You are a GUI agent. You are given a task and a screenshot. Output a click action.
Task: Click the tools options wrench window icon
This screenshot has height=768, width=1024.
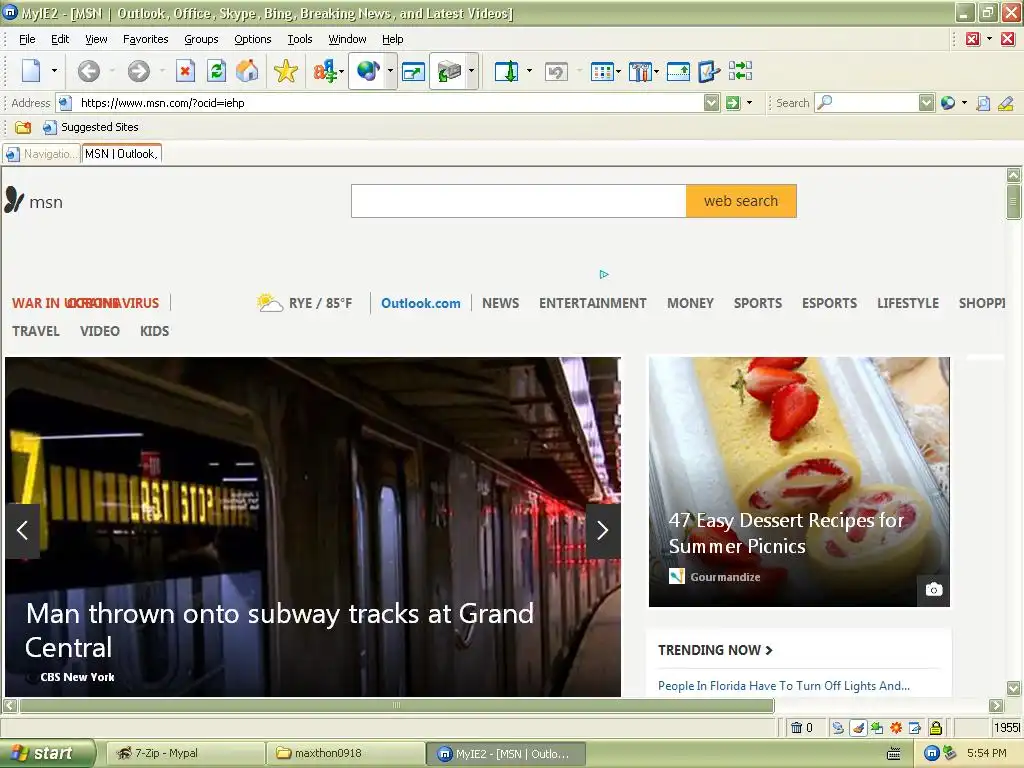click(640, 71)
